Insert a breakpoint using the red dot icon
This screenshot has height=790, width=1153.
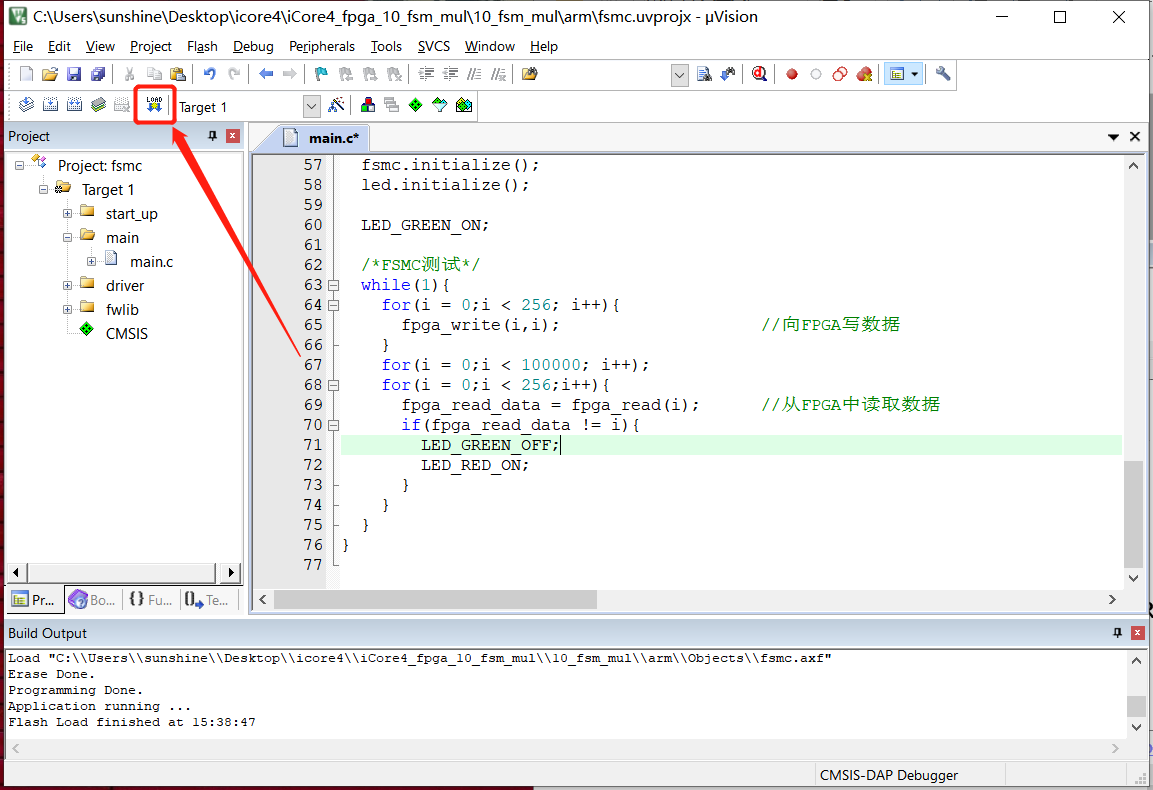[x=792, y=74]
